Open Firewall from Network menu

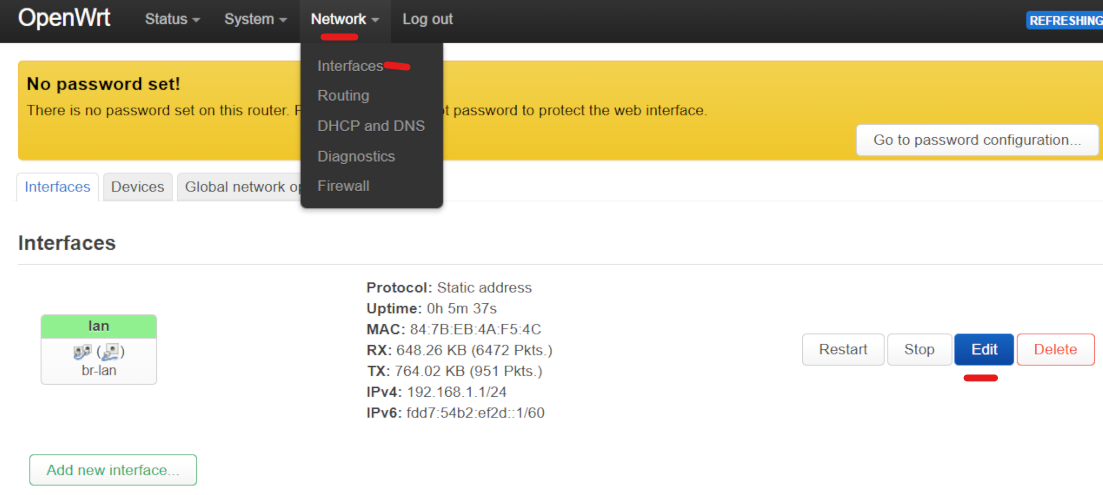click(x=343, y=186)
